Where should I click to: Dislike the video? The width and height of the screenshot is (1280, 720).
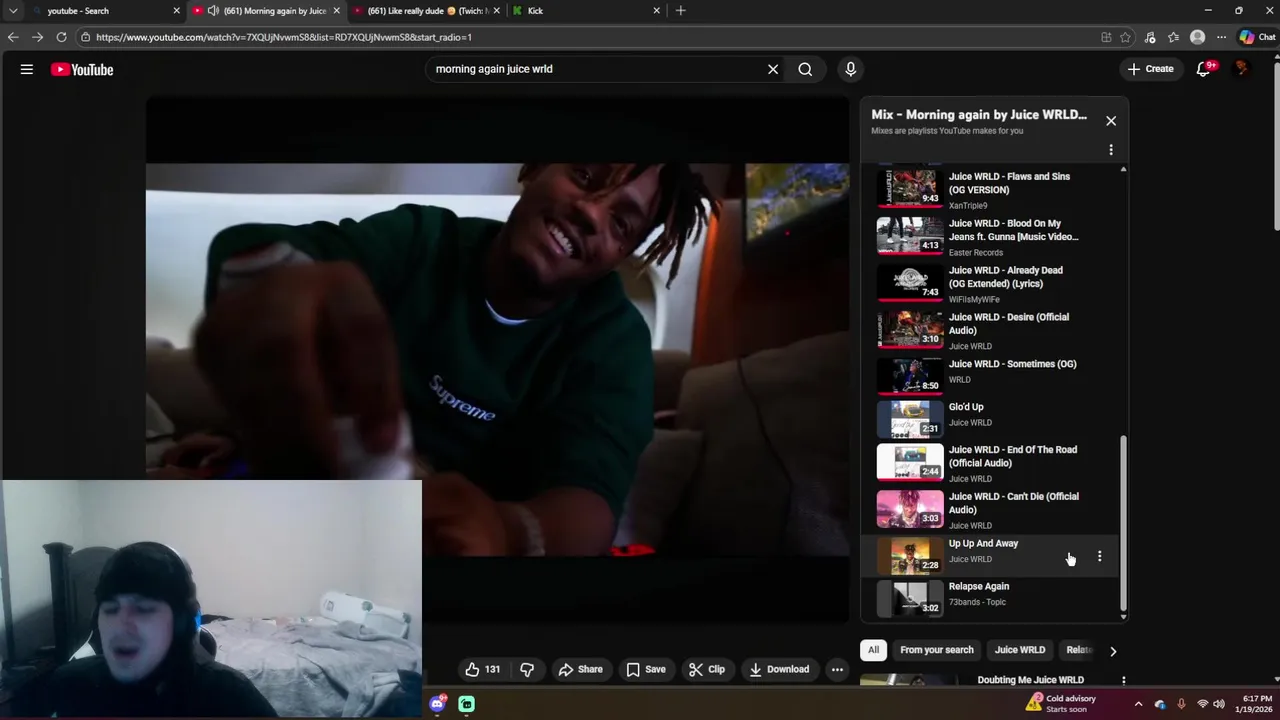527,669
